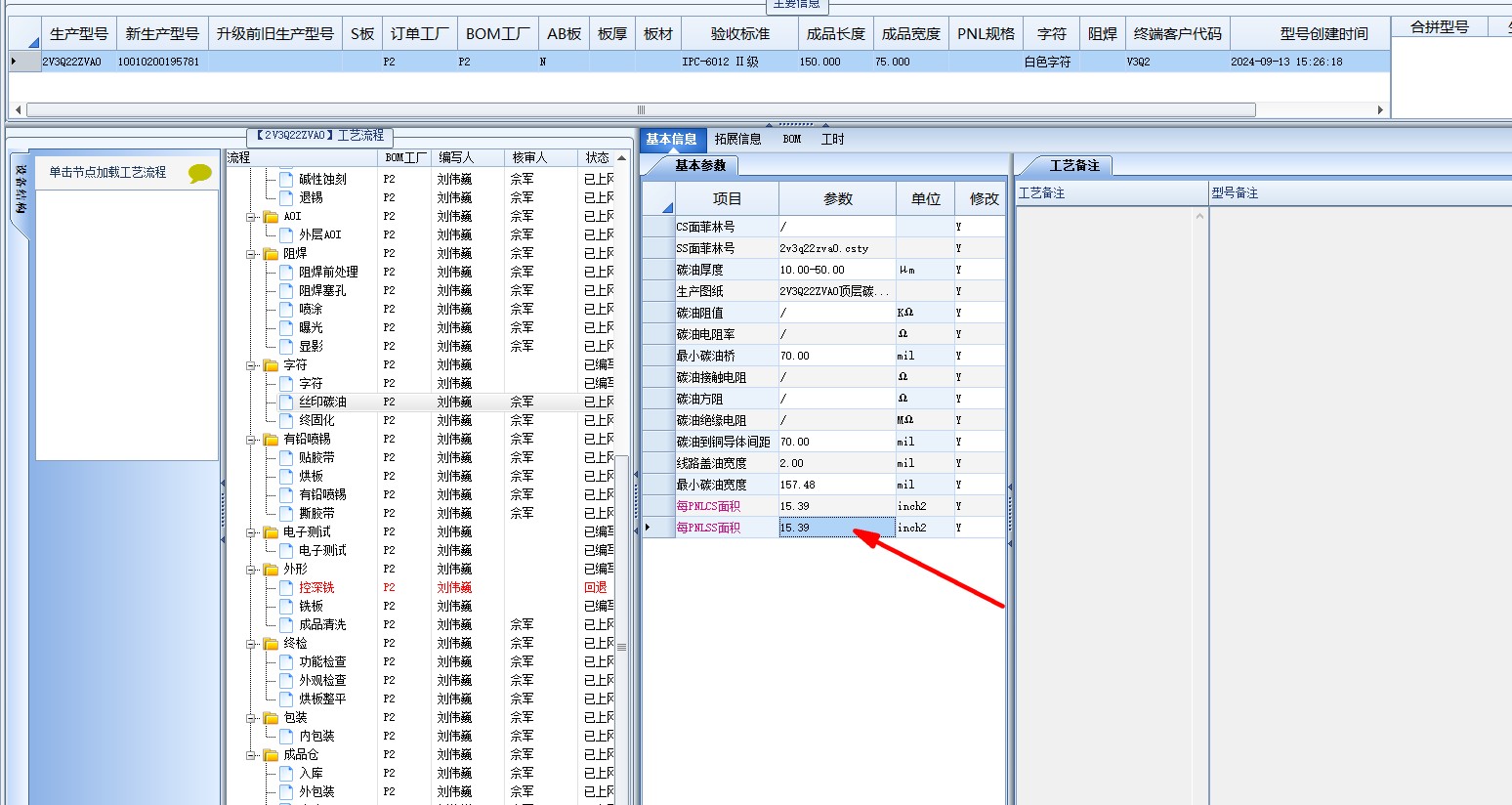Click the corner triangle of parameter grid header
The image size is (1512, 805).
coord(668,207)
